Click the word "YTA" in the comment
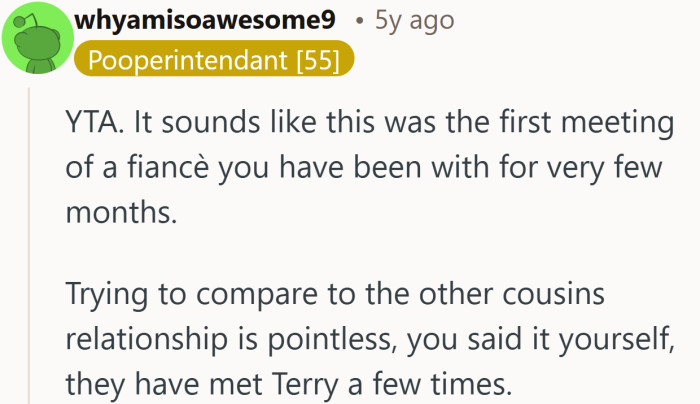The image size is (700, 404). click(91, 127)
